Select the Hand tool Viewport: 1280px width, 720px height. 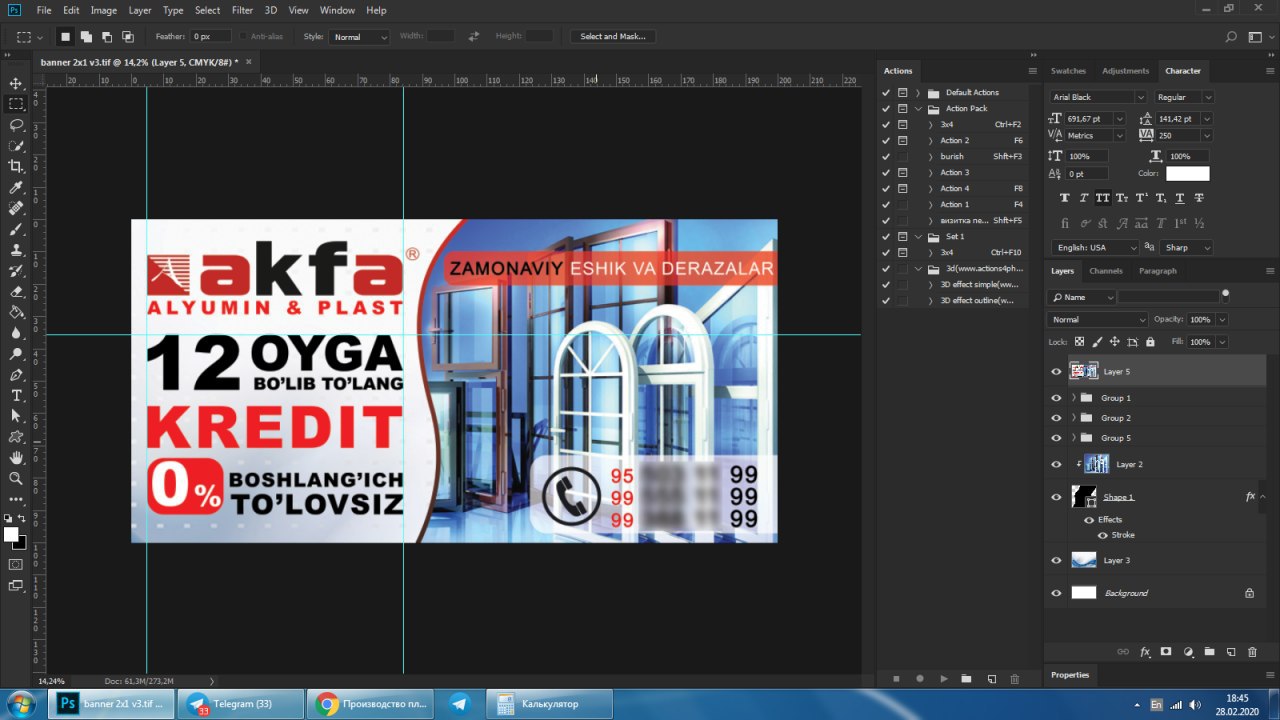coord(16,458)
